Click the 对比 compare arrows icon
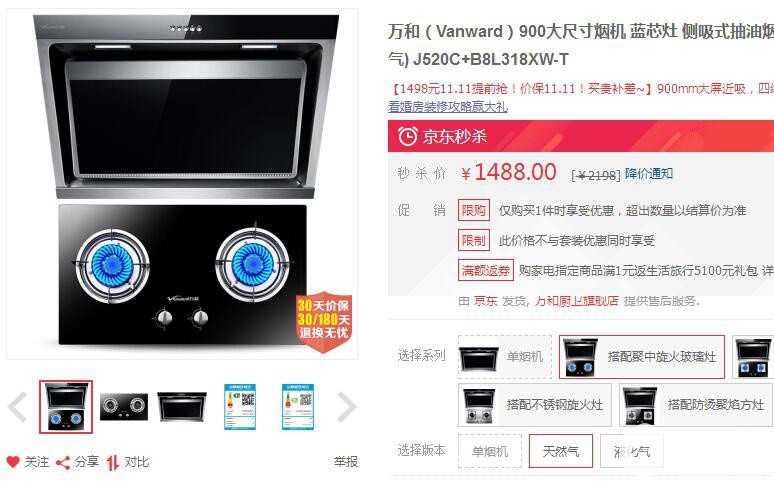 113,462
